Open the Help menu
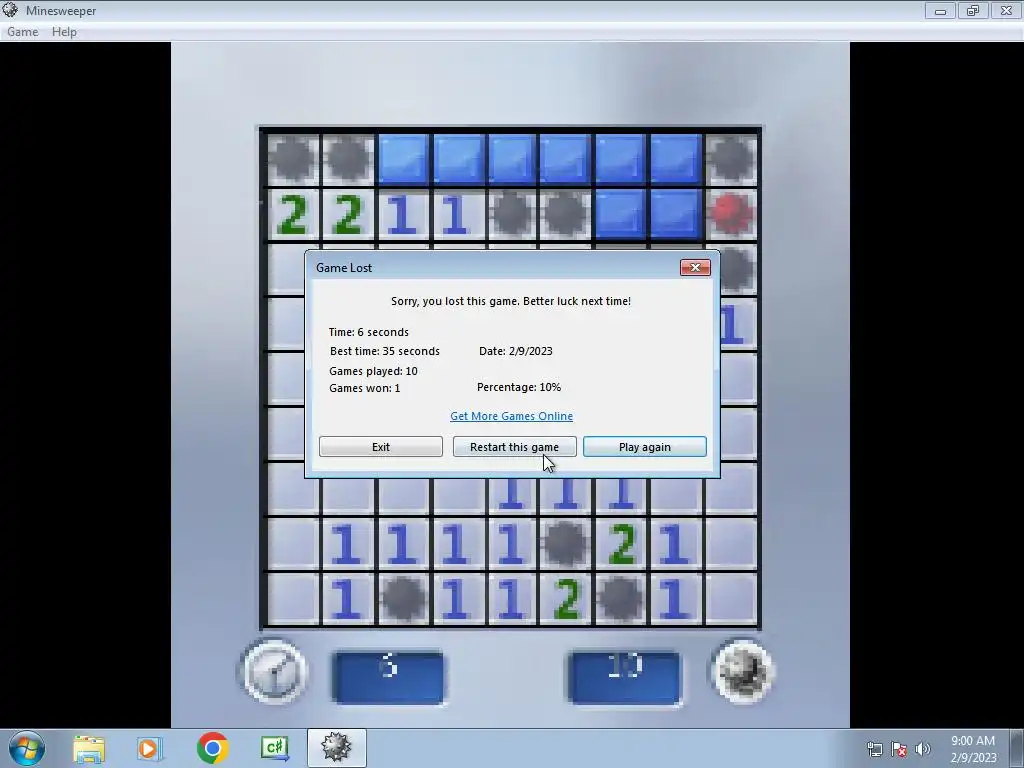This screenshot has height=768, width=1024. click(64, 31)
